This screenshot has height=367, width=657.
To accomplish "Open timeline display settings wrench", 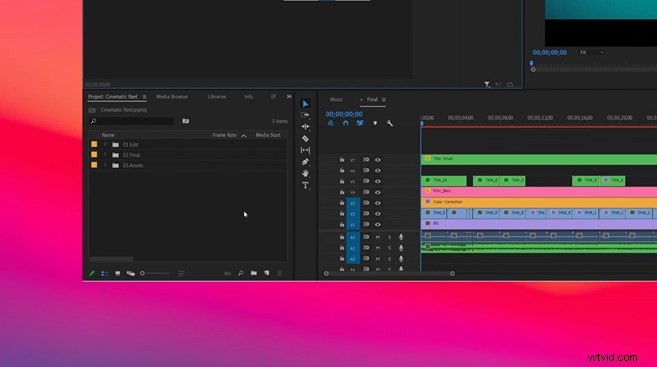I will click(390, 123).
